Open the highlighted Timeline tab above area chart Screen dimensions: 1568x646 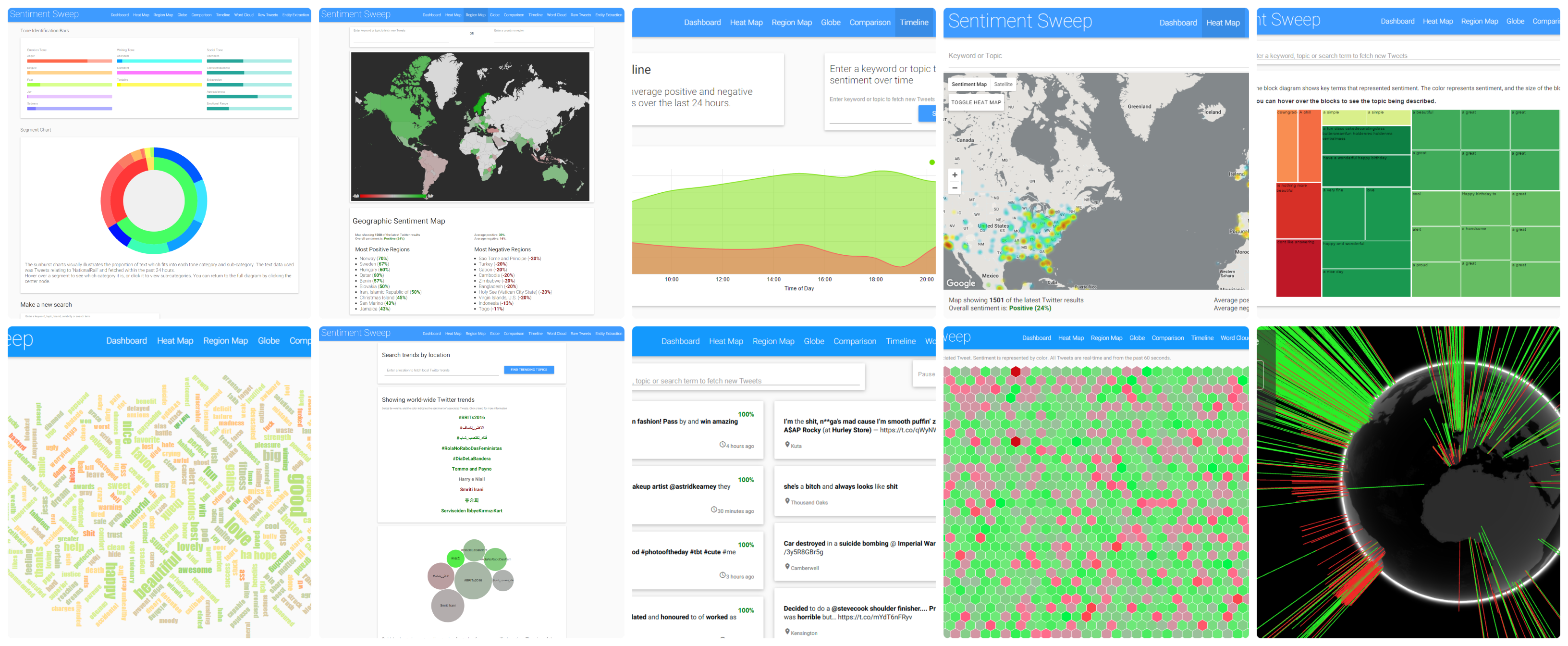click(x=914, y=23)
